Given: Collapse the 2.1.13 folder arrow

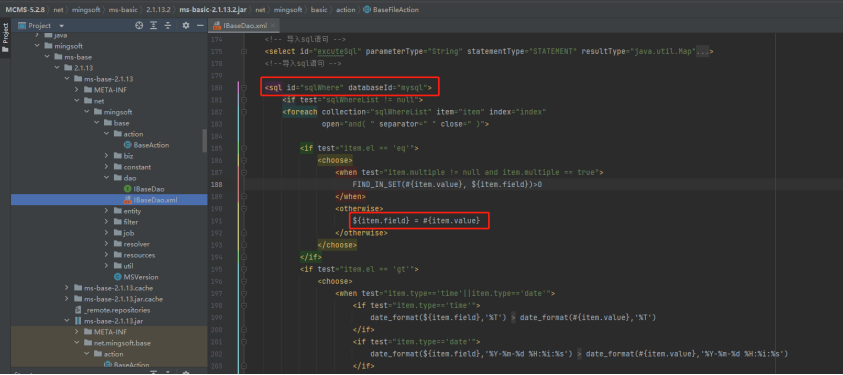Looking at the screenshot, I should [58, 68].
